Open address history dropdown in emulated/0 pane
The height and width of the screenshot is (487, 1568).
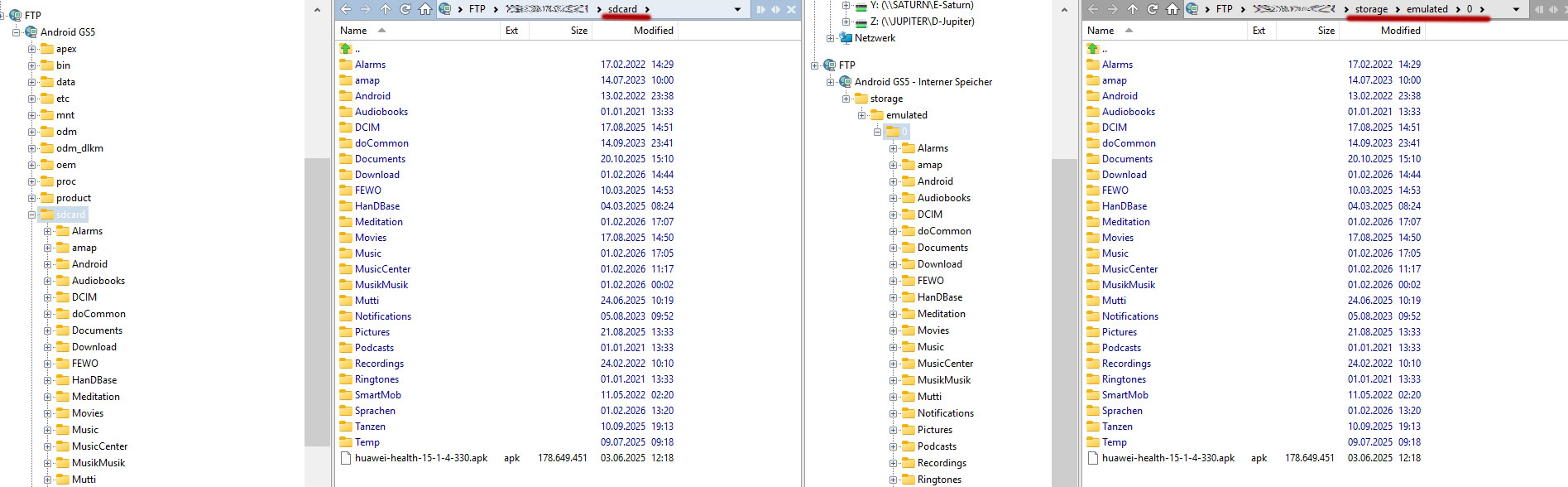coord(1516,9)
